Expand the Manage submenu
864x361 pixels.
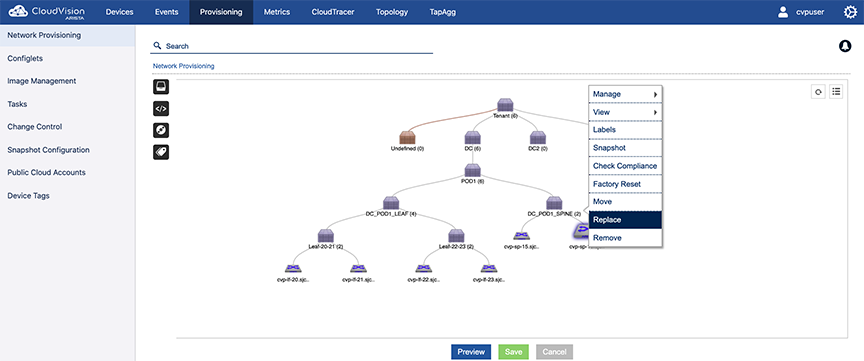[x=625, y=94]
